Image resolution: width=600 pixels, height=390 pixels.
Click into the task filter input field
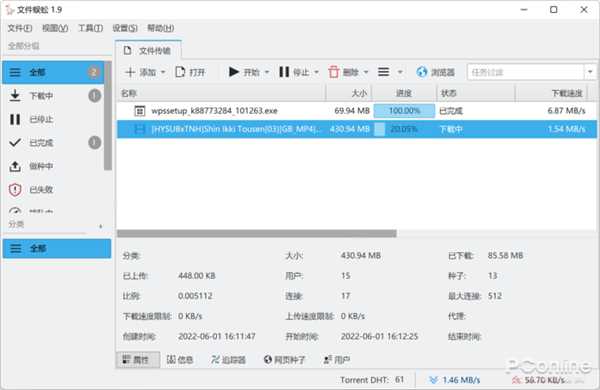525,72
